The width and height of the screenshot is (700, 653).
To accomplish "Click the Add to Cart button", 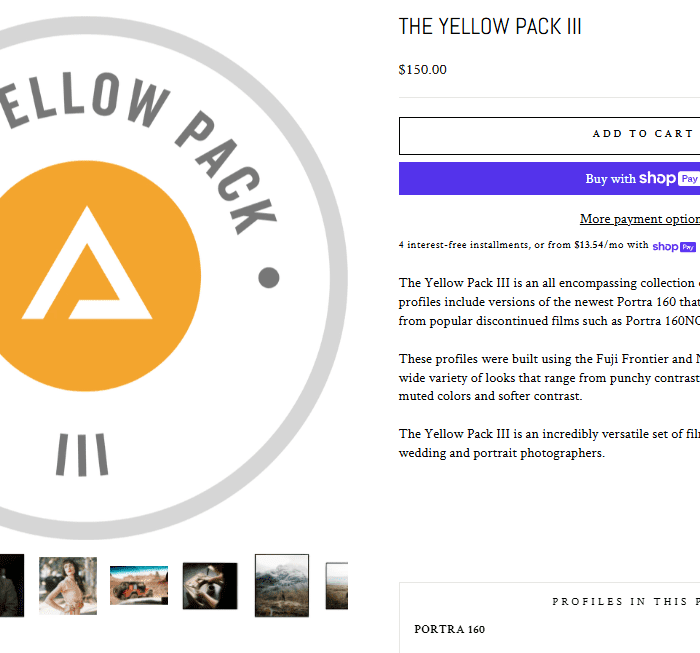I will click(549, 134).
